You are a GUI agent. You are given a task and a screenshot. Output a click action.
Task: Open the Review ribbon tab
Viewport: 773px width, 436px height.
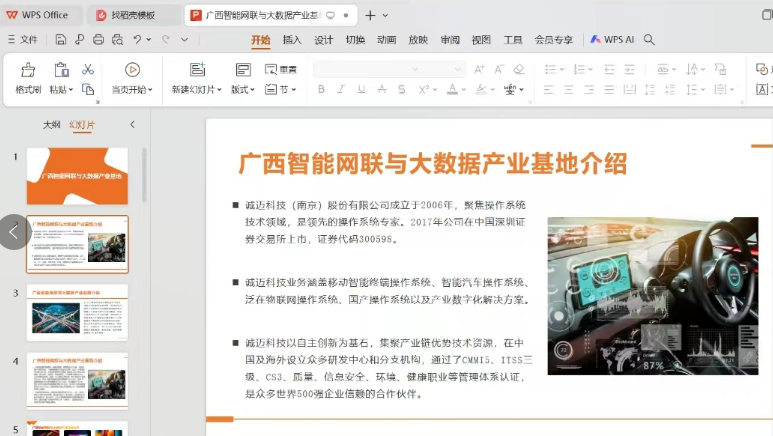click(450, 40)
